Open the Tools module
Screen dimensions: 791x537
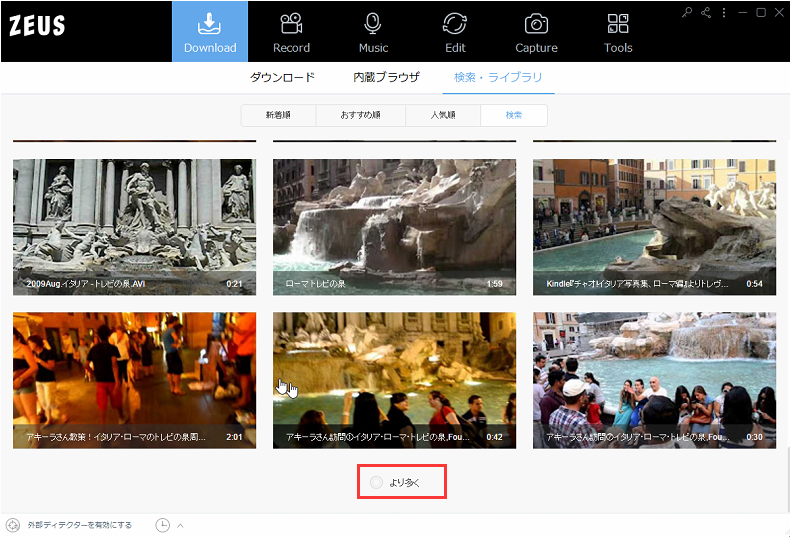point(618,32)
